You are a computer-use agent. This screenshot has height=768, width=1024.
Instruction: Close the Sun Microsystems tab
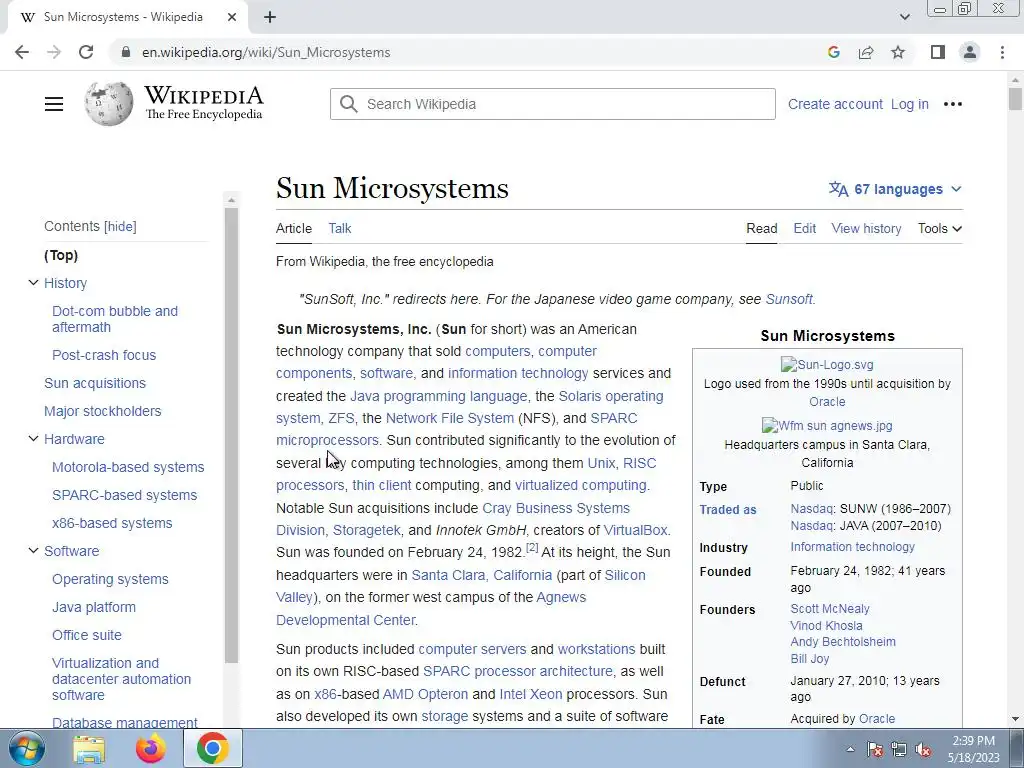click(x=232, y=17)
